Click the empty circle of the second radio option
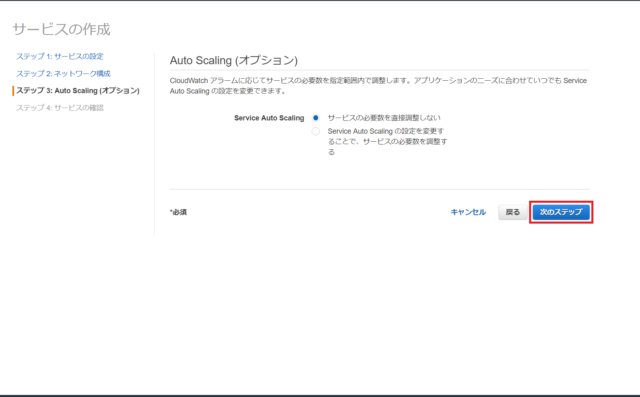The image size is (640, 397). (316, 131)
